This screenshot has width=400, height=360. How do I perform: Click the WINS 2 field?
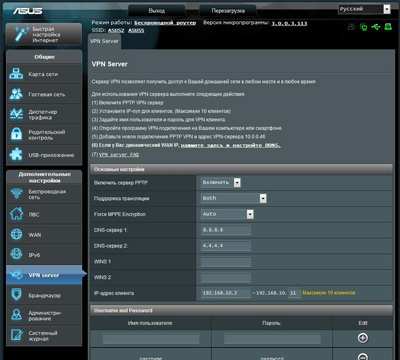226,277
